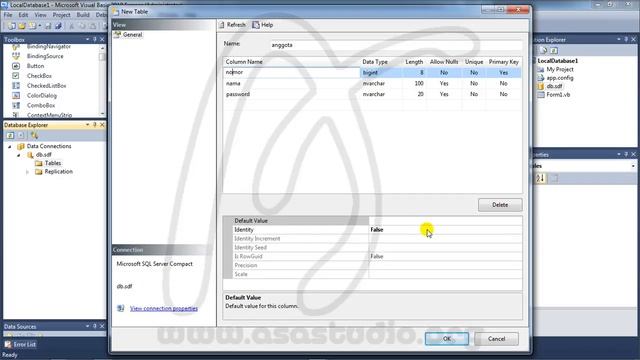Toggle Allow Nulls cell for nomor row
Viewport: 640px width, 360px height.
point(444,72)
